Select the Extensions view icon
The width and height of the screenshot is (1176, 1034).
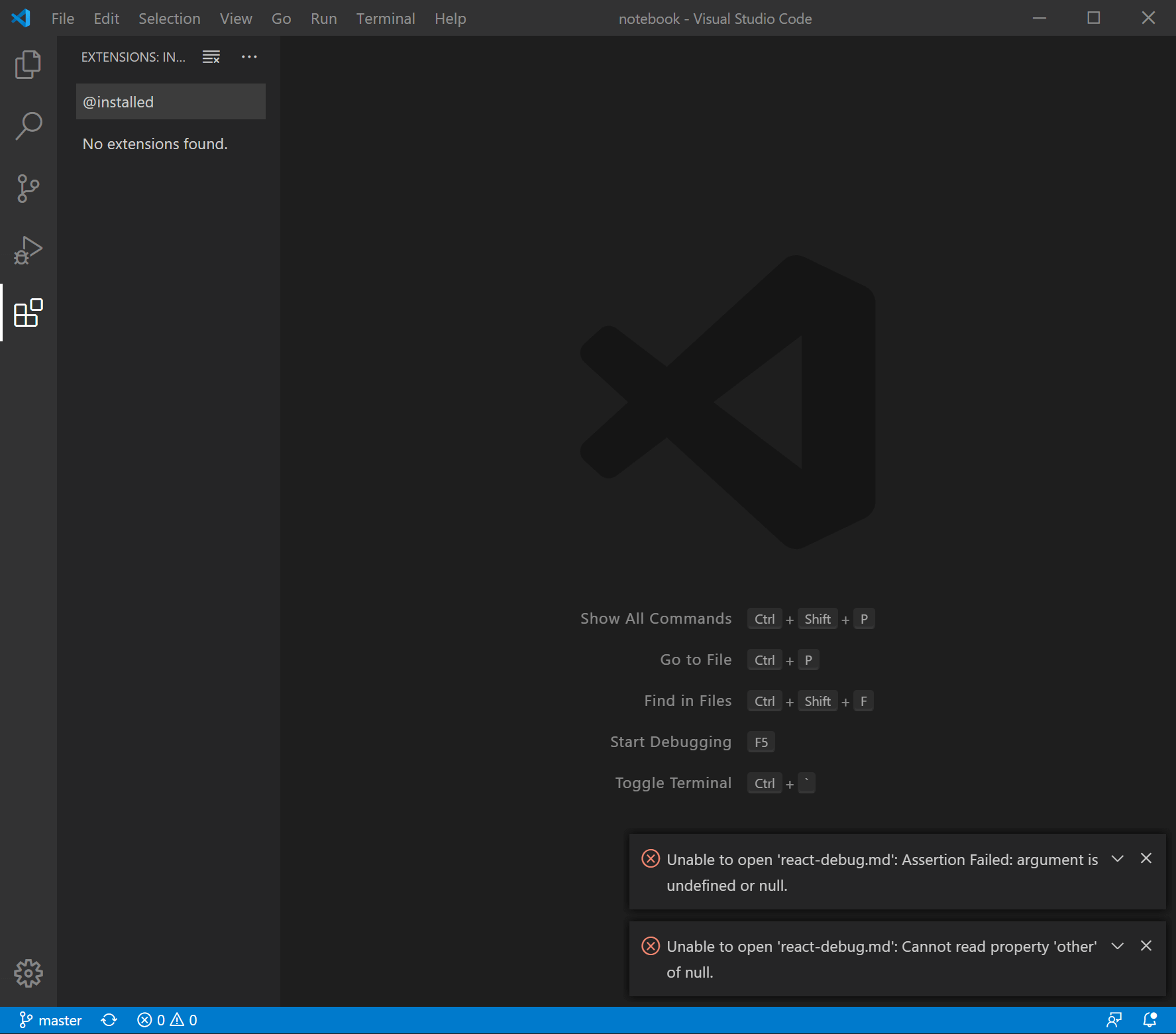(28, 313)
